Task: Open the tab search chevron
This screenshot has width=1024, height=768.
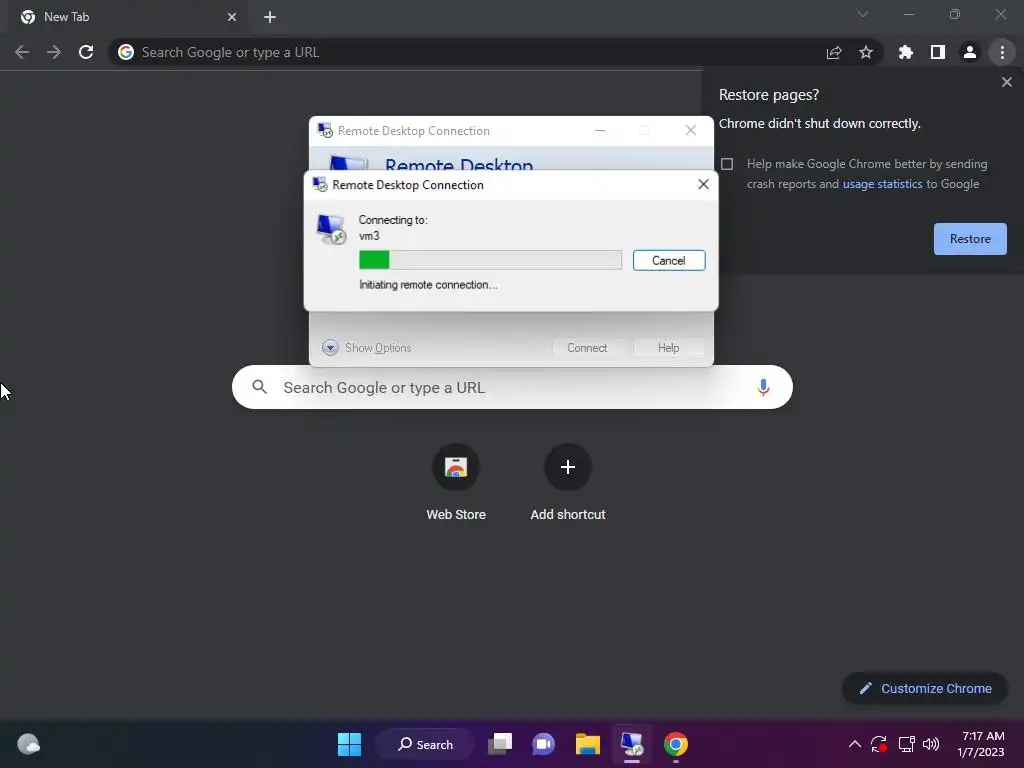Action: click(x=863, y=14)
